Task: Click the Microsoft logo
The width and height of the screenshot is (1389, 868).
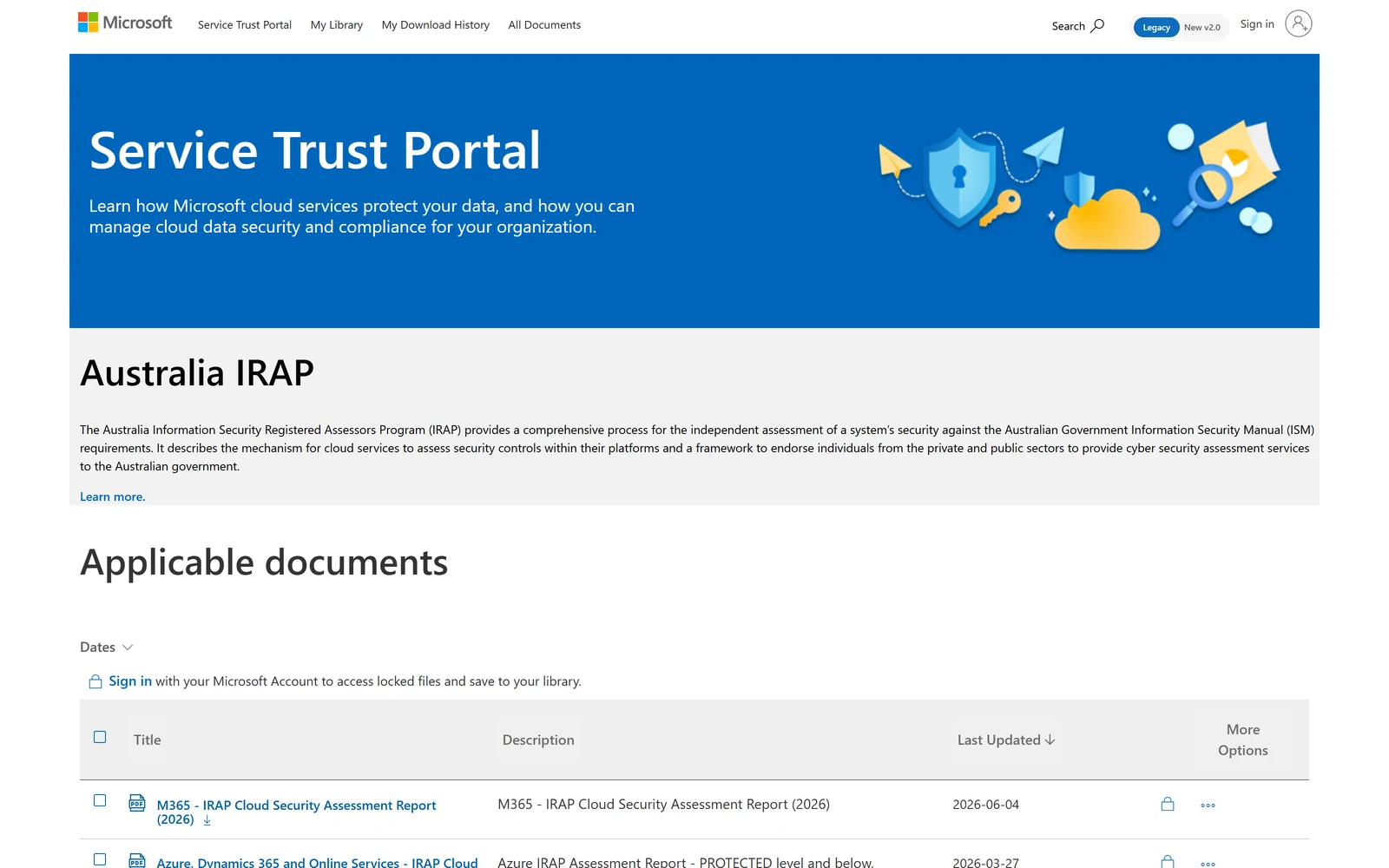Action: click(125, 23)
